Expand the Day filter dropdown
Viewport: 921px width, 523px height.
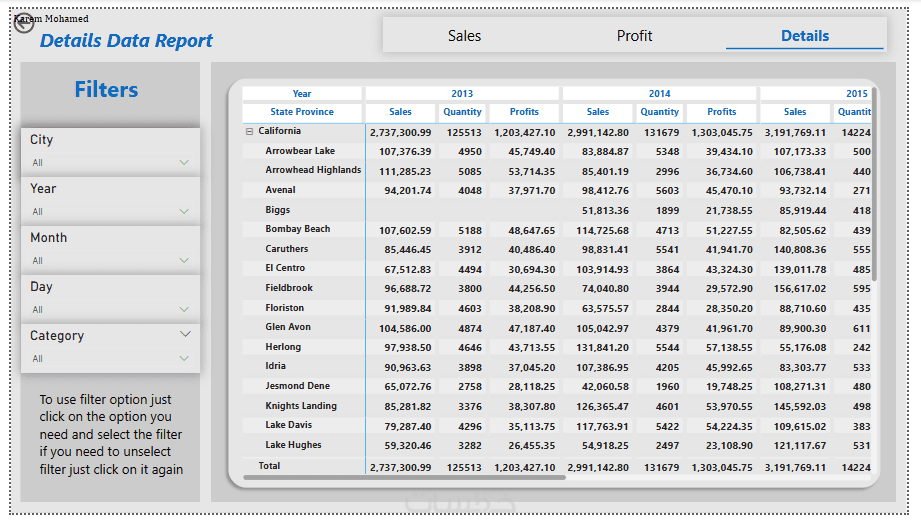click(x=184, y=309)
